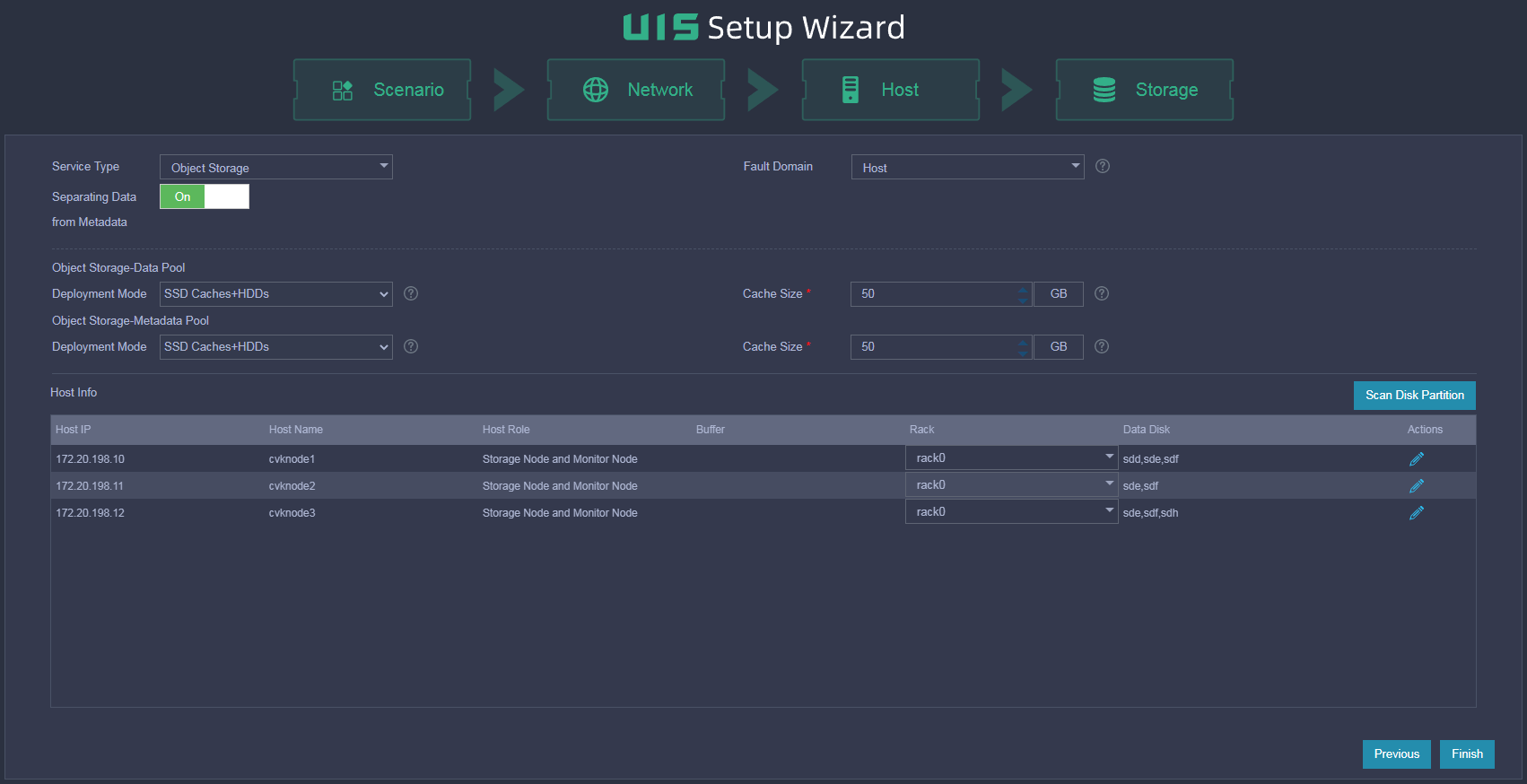
Task: Click Data Pool Cache Size stepper arrows
Action: pos(1024,294)
